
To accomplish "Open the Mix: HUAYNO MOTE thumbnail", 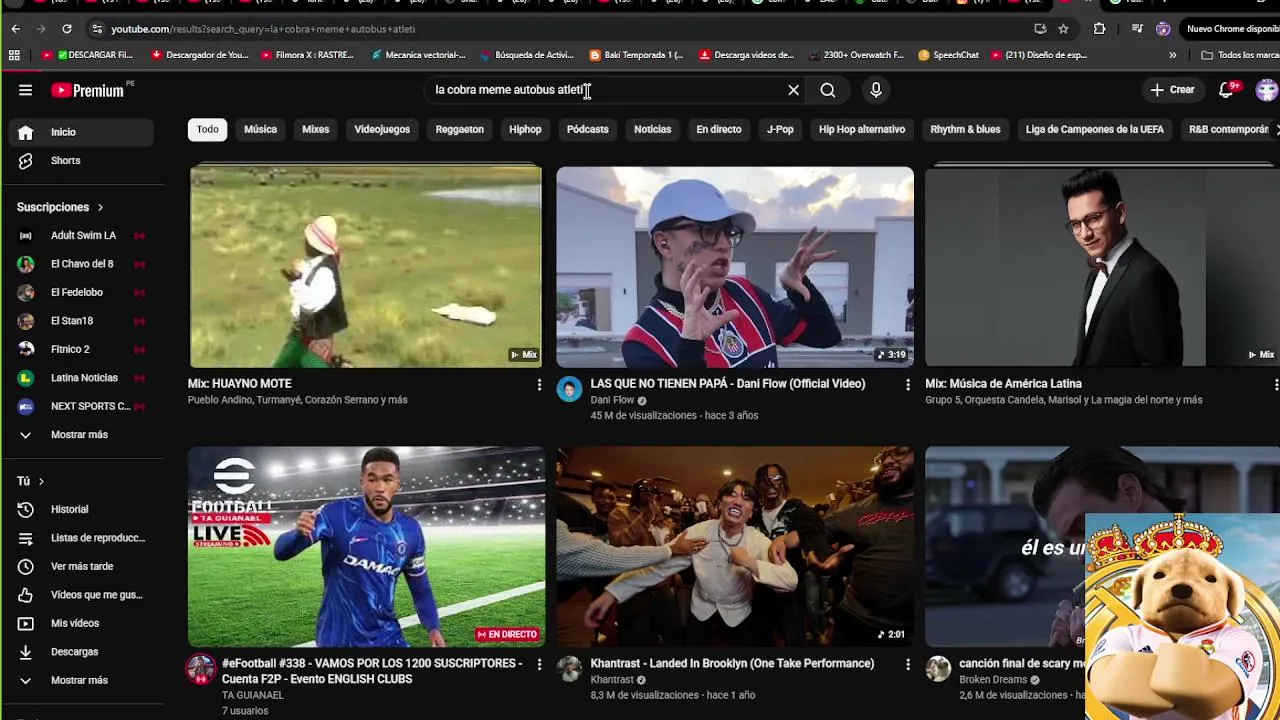I will point(366,267).
